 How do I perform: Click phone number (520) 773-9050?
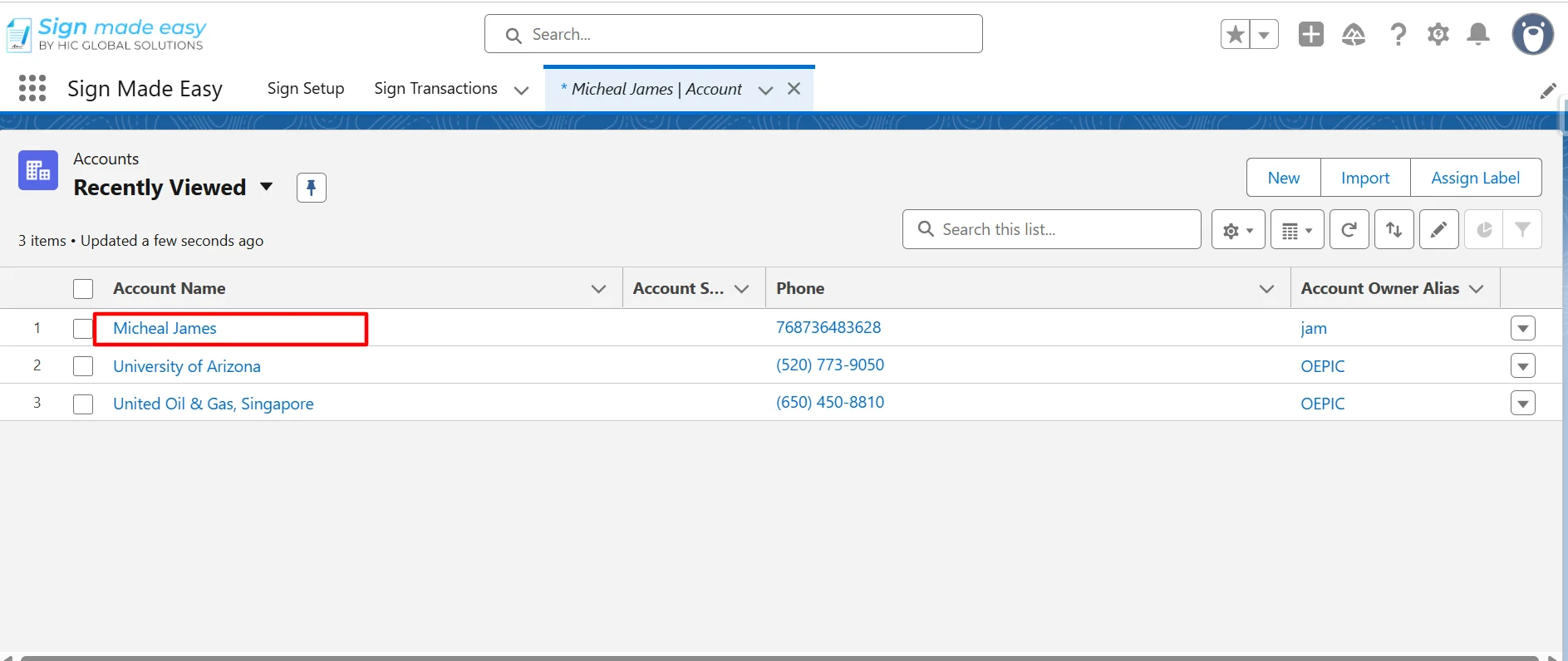[830, 365]
